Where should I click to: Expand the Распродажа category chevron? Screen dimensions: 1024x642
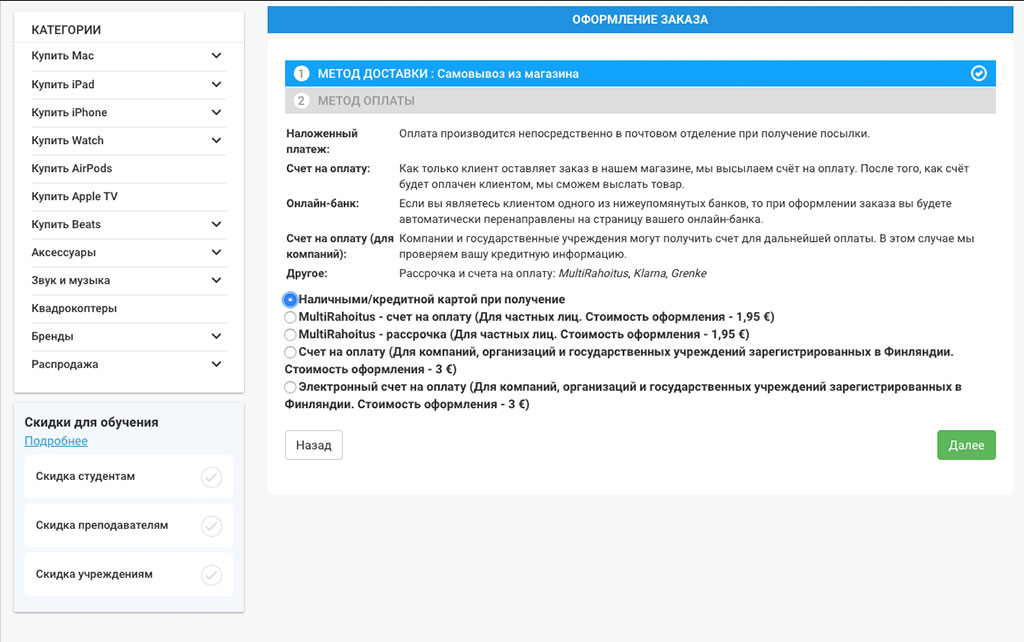(216, 364)
